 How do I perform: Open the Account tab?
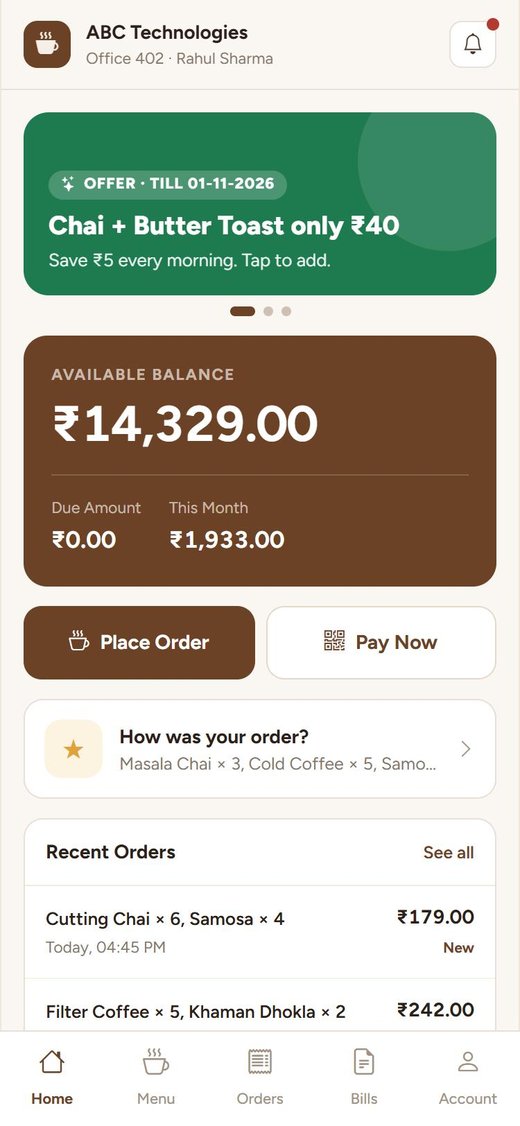pyautogui.click(x=468, y=1077)
